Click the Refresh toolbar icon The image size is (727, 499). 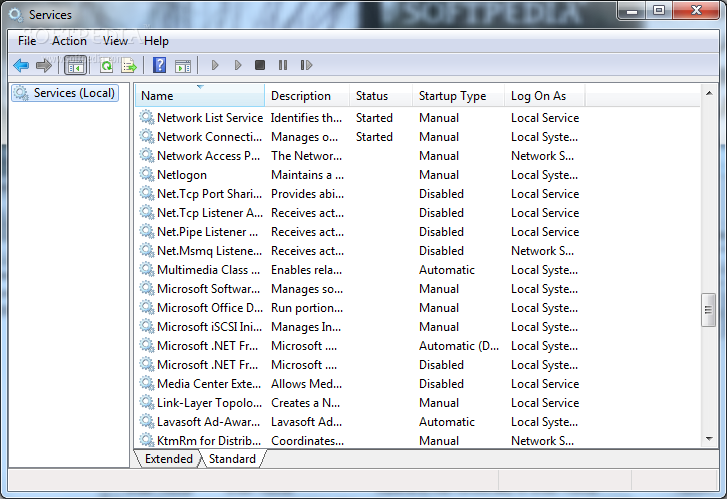pos(107,65)
